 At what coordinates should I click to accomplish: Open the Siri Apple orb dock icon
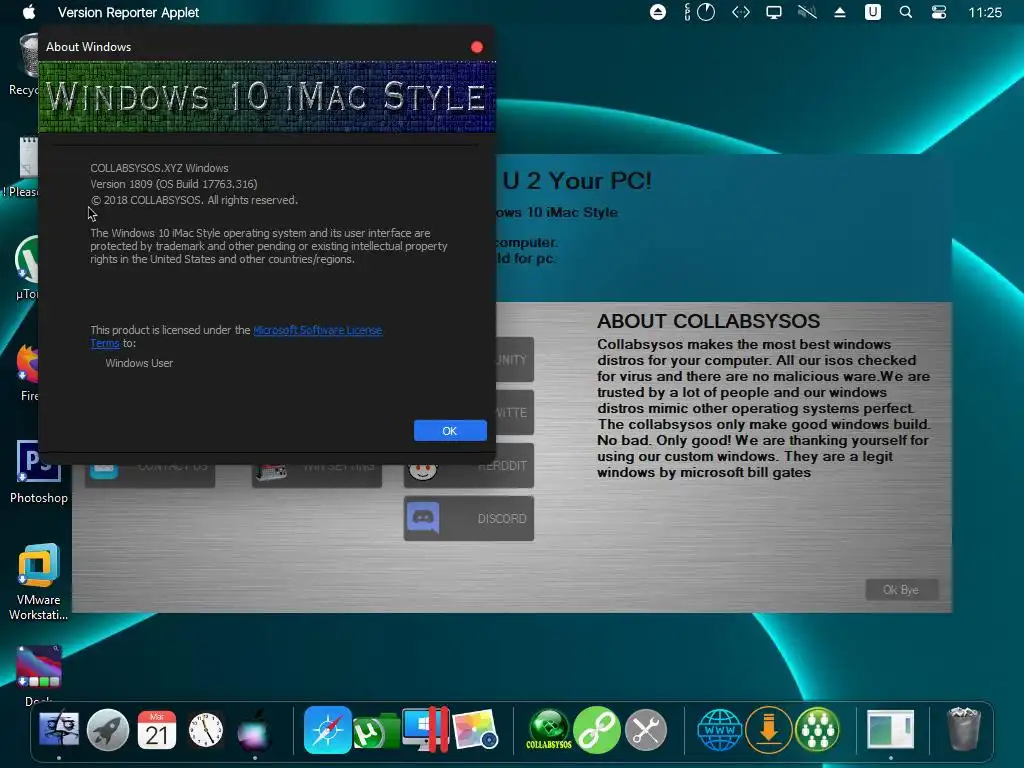(254, 730)
